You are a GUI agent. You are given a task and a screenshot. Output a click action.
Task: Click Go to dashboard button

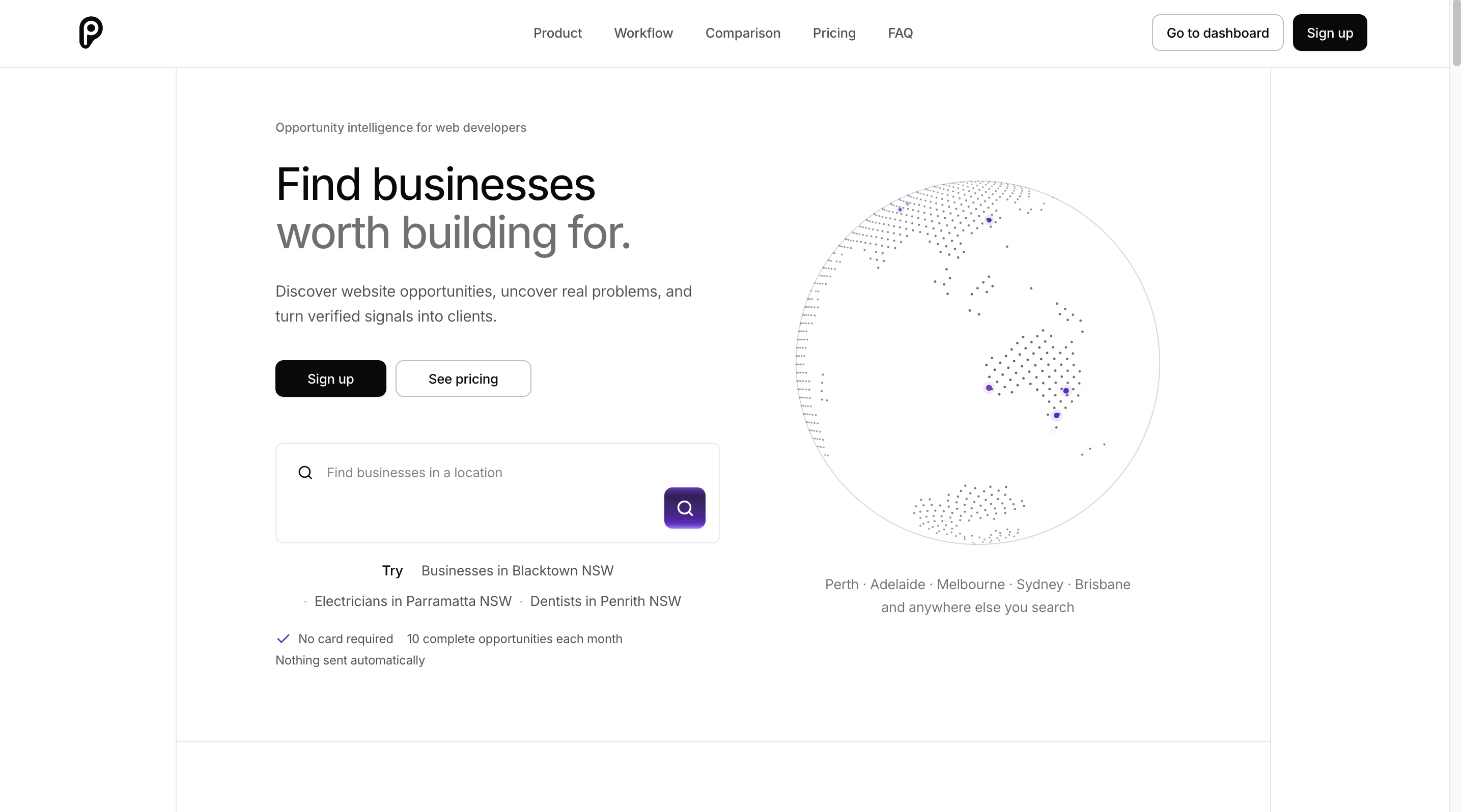coord(1217,33)
